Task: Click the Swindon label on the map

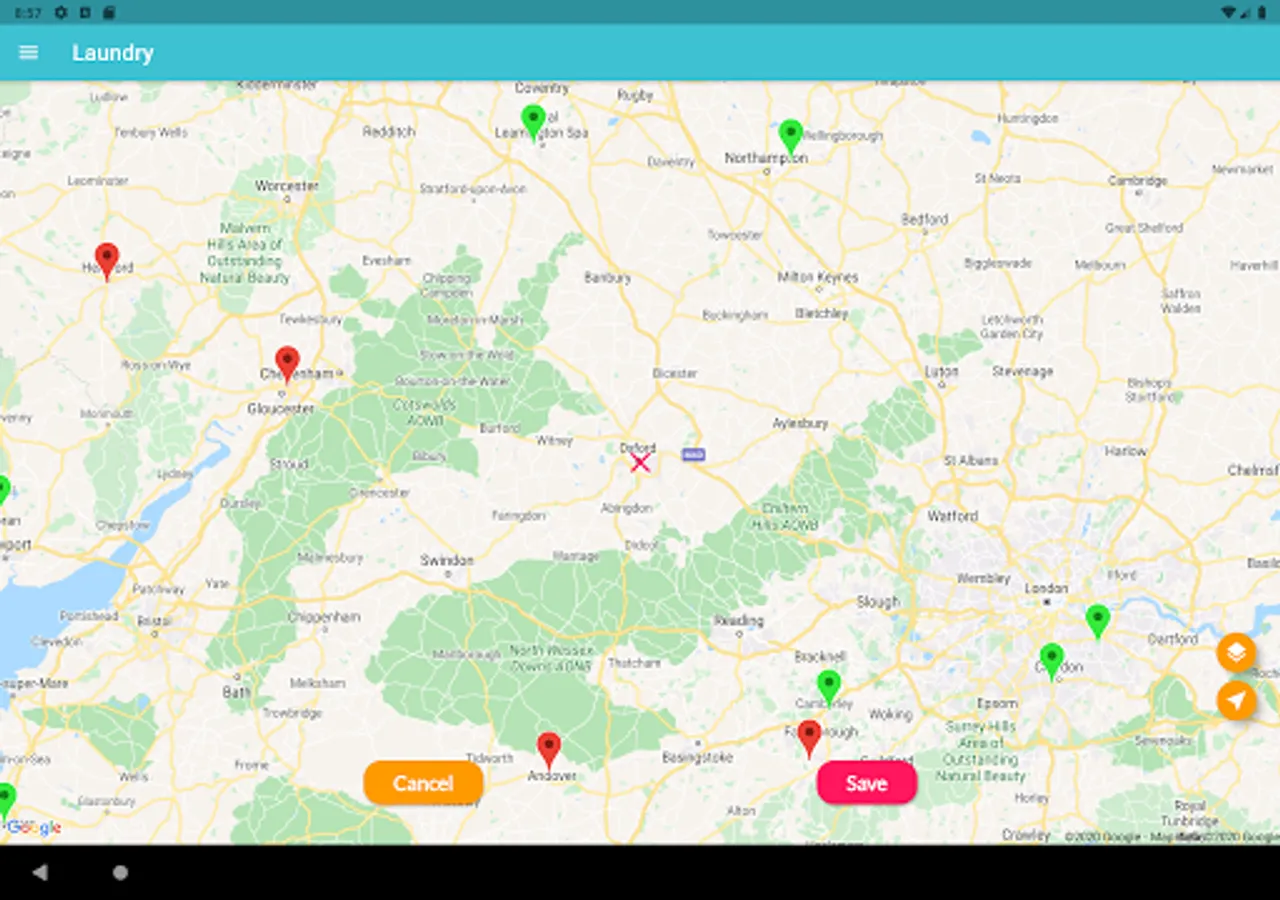Action: [x=446, y=560]
